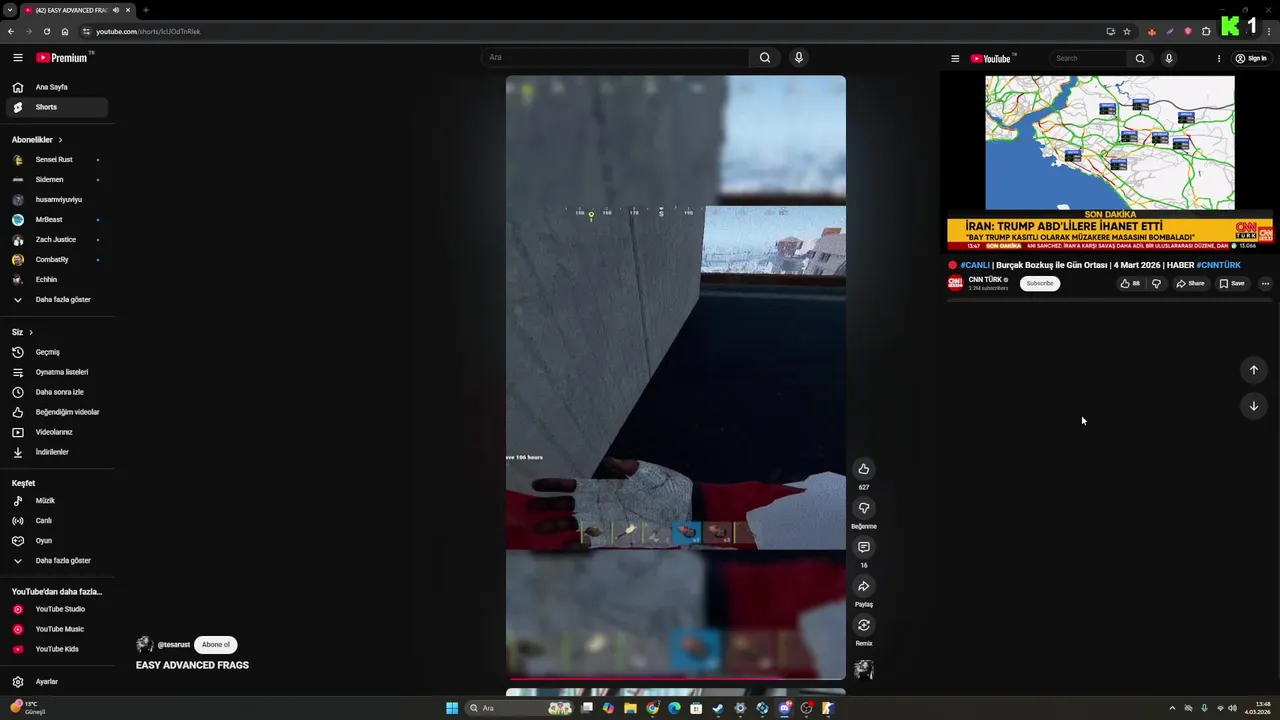The width and height of the screenshot is (1280, 720).
Task: Like the CNN TÜRK live video showing 88
Action: [x=1130, y=283]
